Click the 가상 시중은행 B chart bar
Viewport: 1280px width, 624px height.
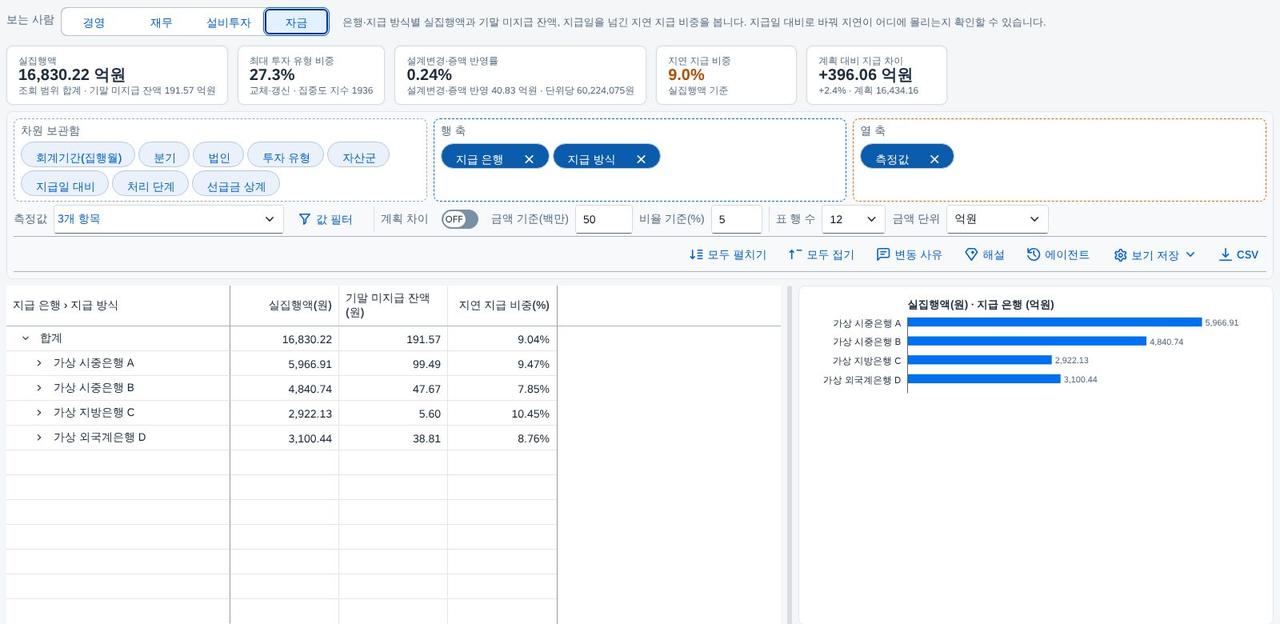coord(1026,341)
